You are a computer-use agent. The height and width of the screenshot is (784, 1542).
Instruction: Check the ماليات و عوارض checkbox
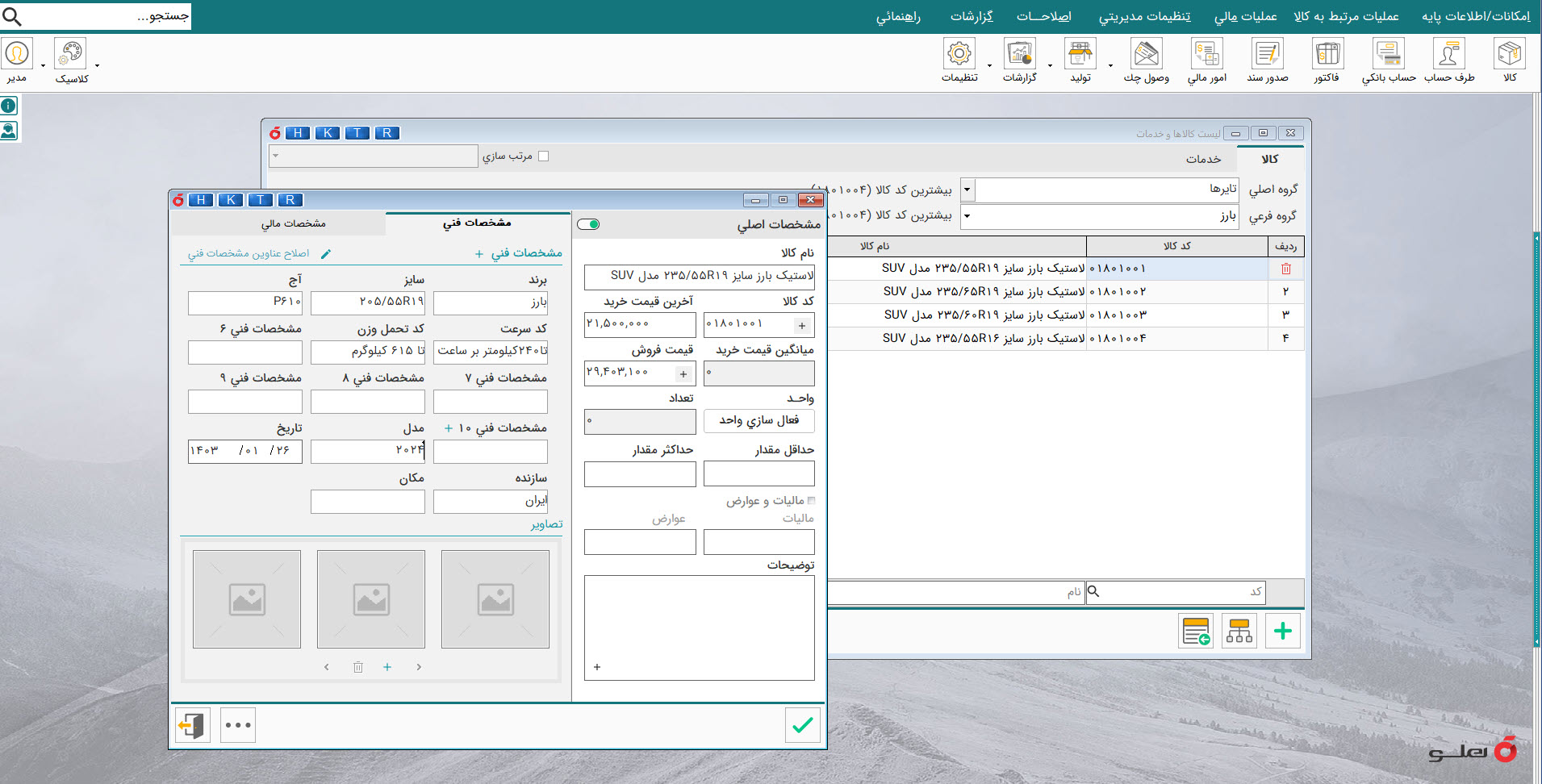point(811,501)
